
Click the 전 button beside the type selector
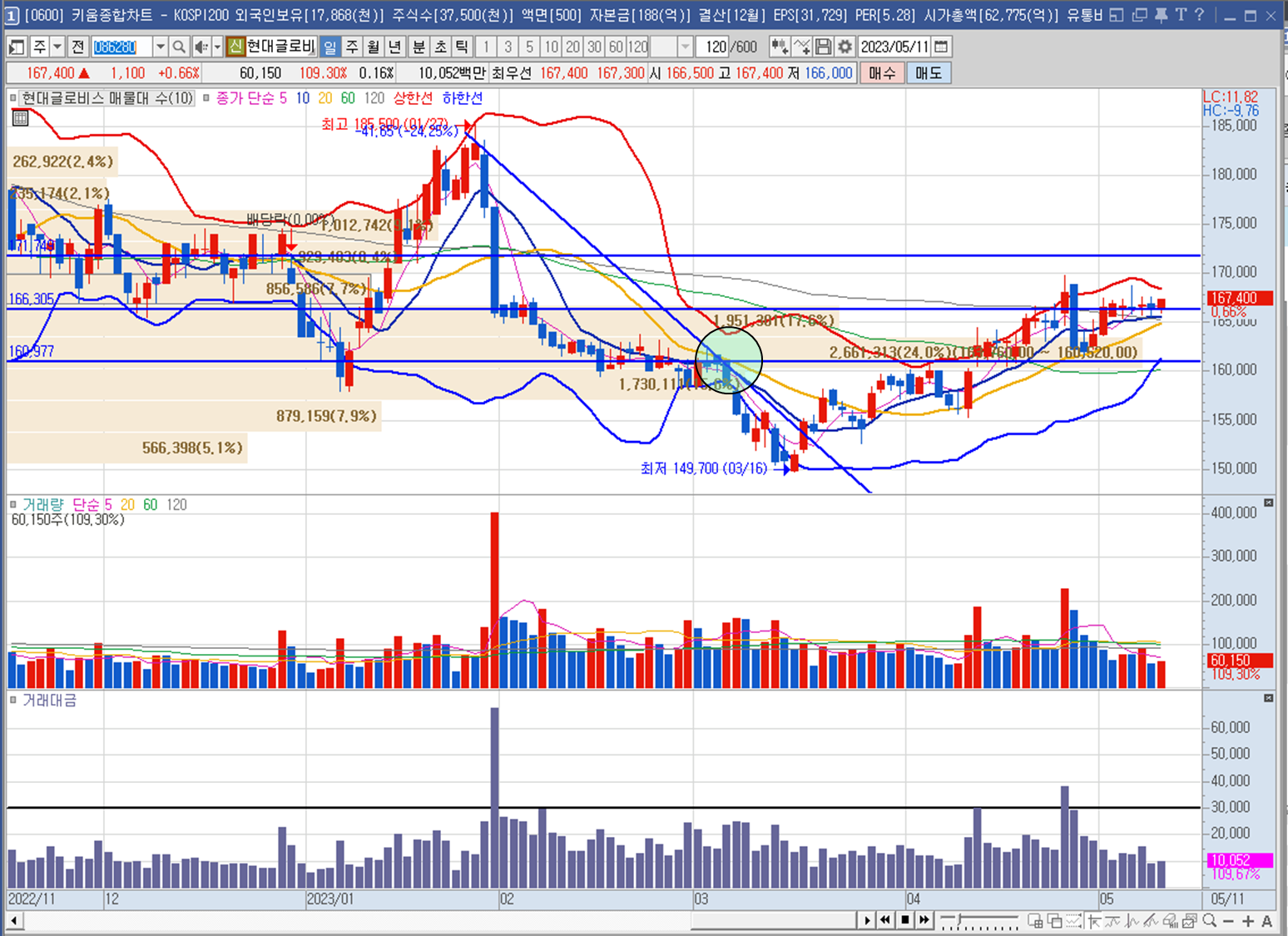pos(78,47)
